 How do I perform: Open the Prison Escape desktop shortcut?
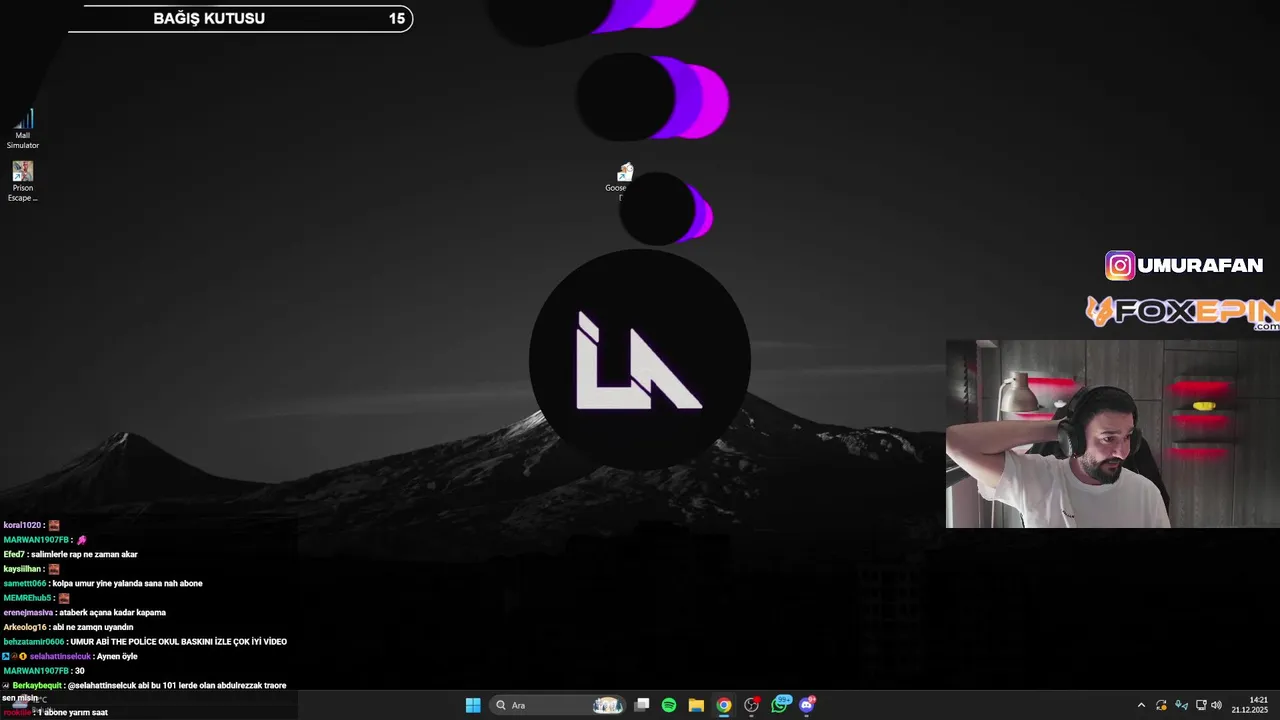pos(23,182)
